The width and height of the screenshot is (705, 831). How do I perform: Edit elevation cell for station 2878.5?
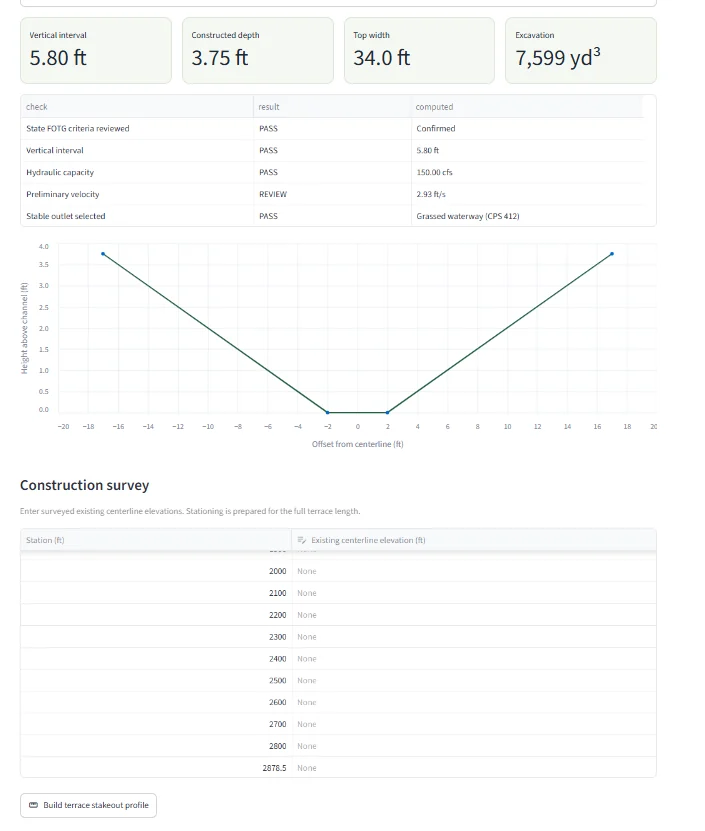coord(474,767)
